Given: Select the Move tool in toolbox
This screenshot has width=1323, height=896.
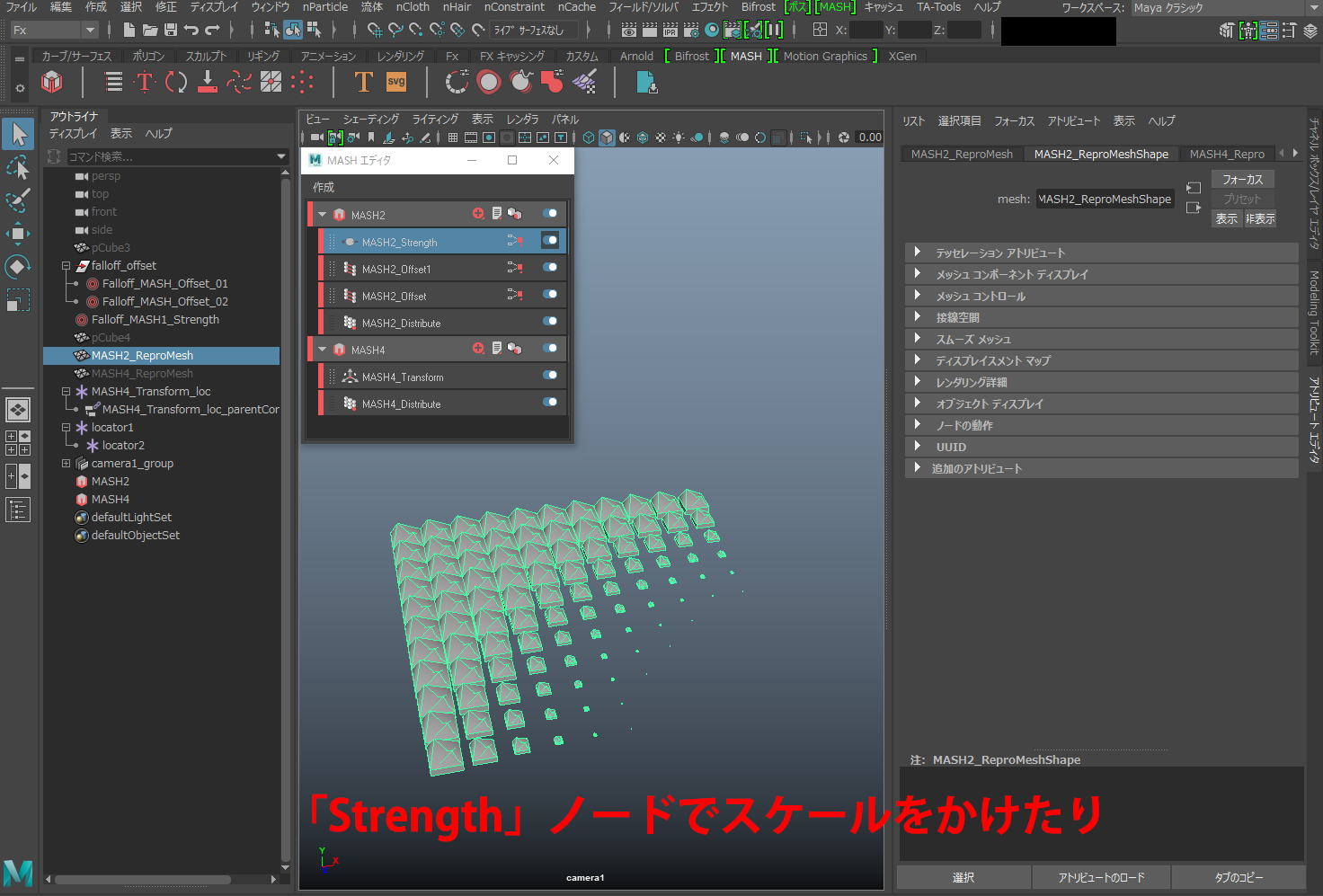Looking at the screenshot, I should pyautogui.click(x=18, y=234).
